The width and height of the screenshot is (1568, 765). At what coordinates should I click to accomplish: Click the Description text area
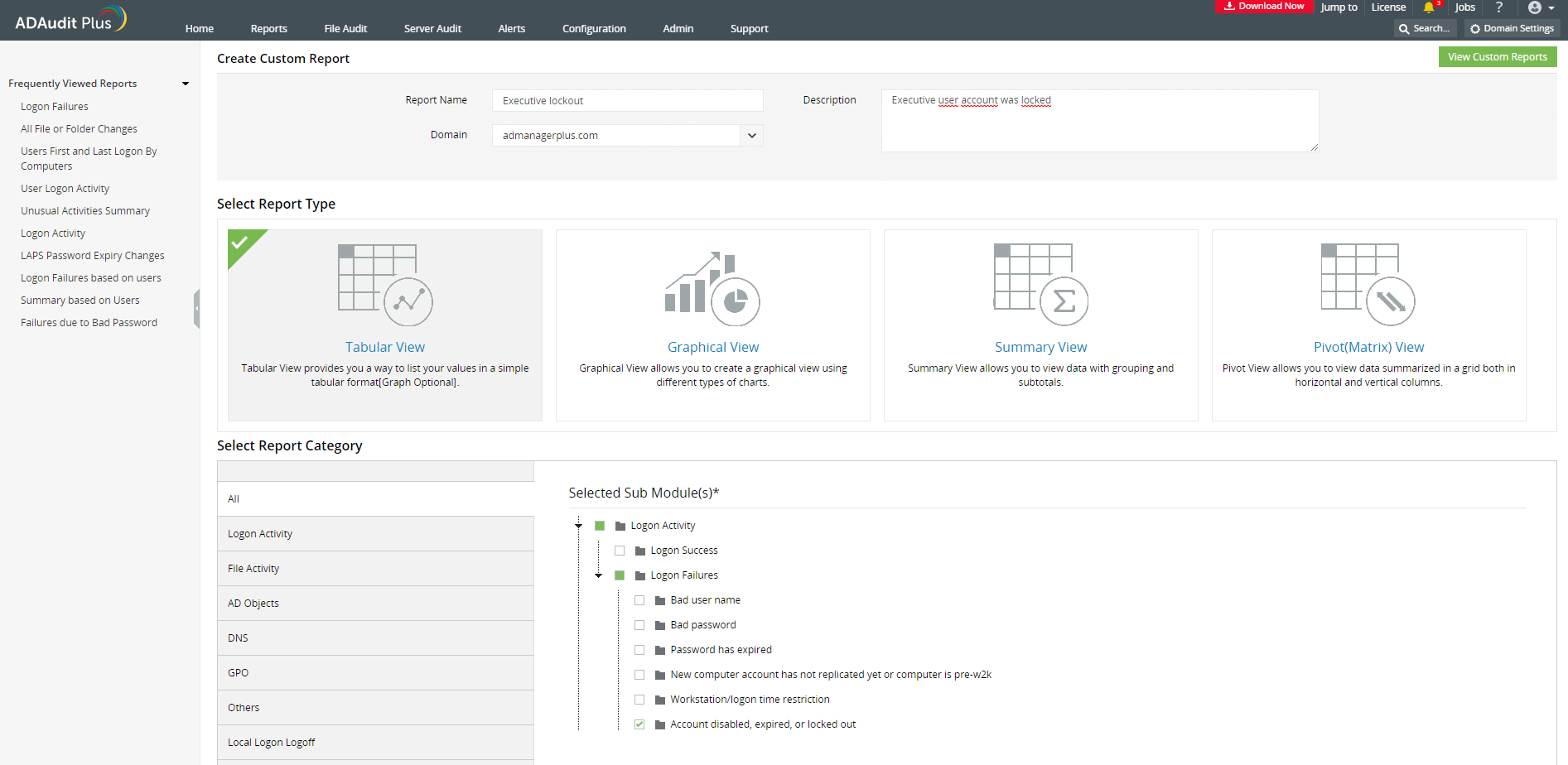1100,121
